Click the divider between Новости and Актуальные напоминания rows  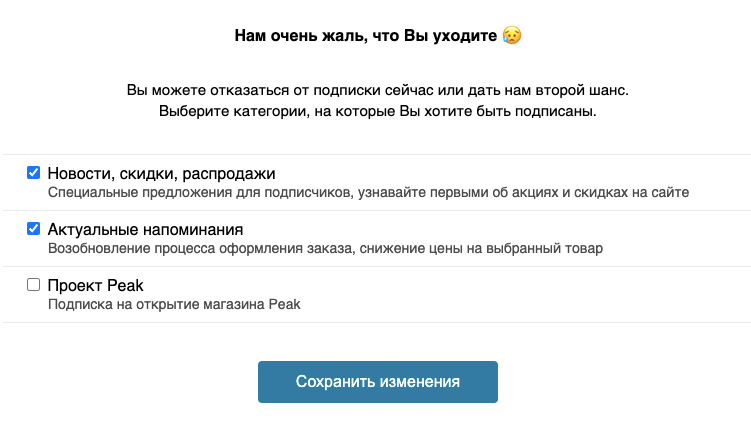click(377, 210)
